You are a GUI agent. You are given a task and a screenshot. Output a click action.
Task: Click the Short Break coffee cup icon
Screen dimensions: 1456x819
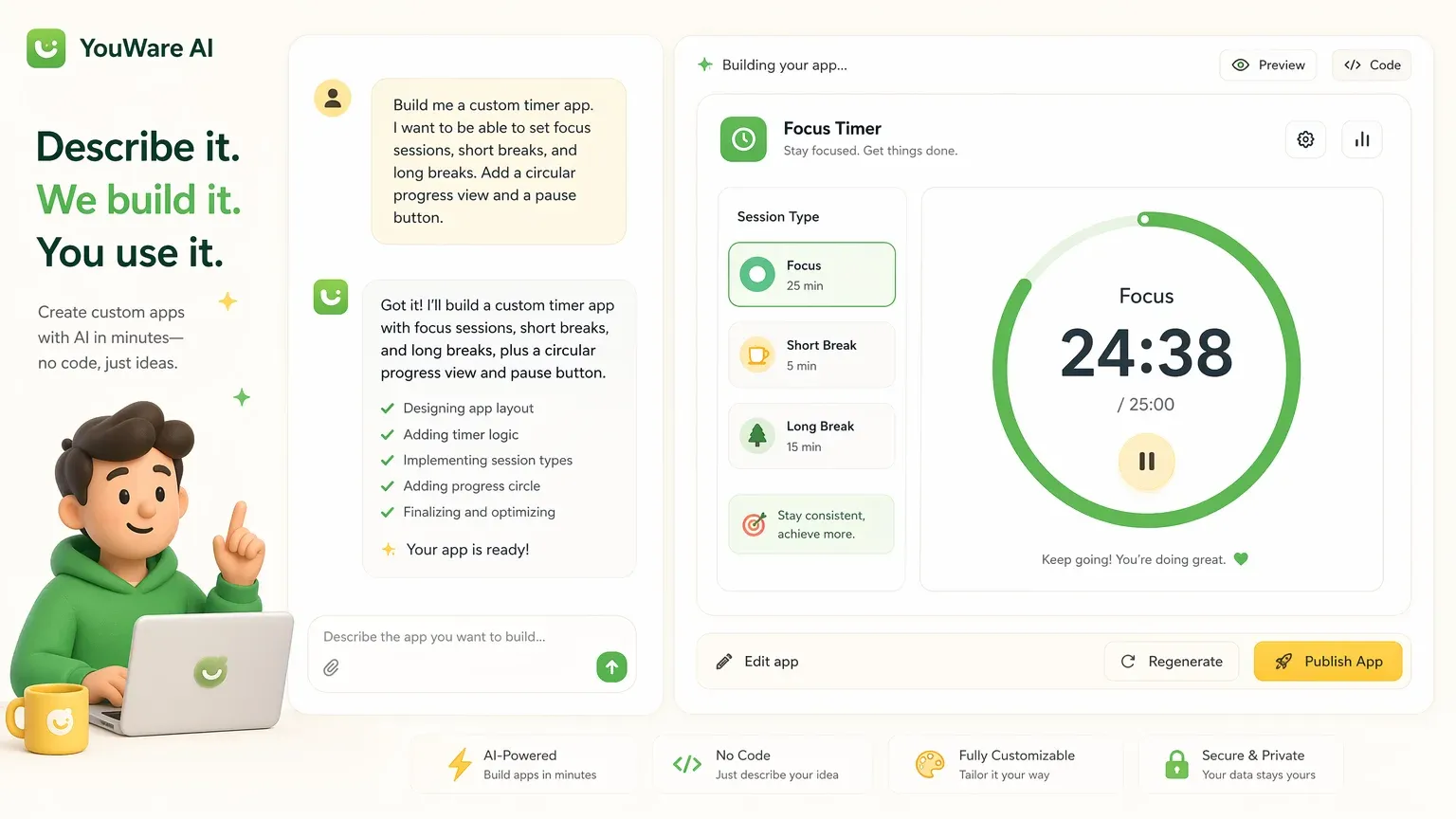point(757,355)
